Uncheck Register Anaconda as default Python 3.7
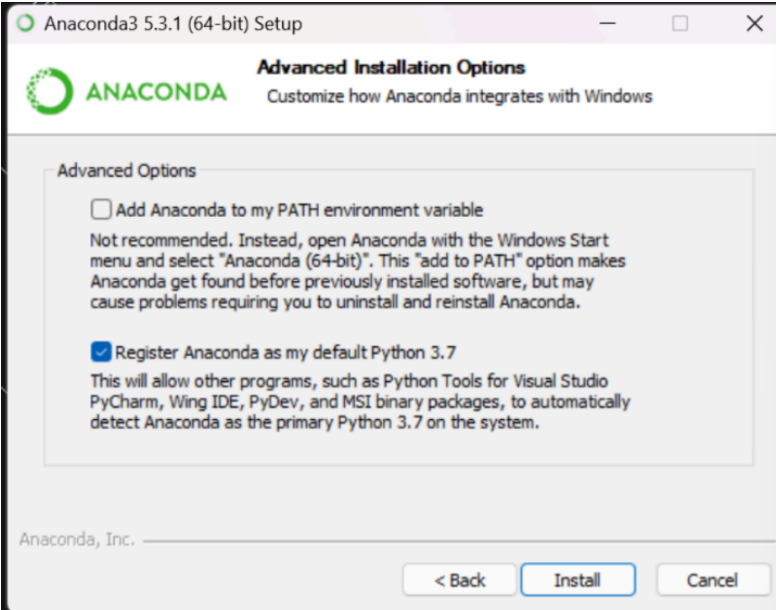This screenshot has width=777, height=610. click(101, 352)
